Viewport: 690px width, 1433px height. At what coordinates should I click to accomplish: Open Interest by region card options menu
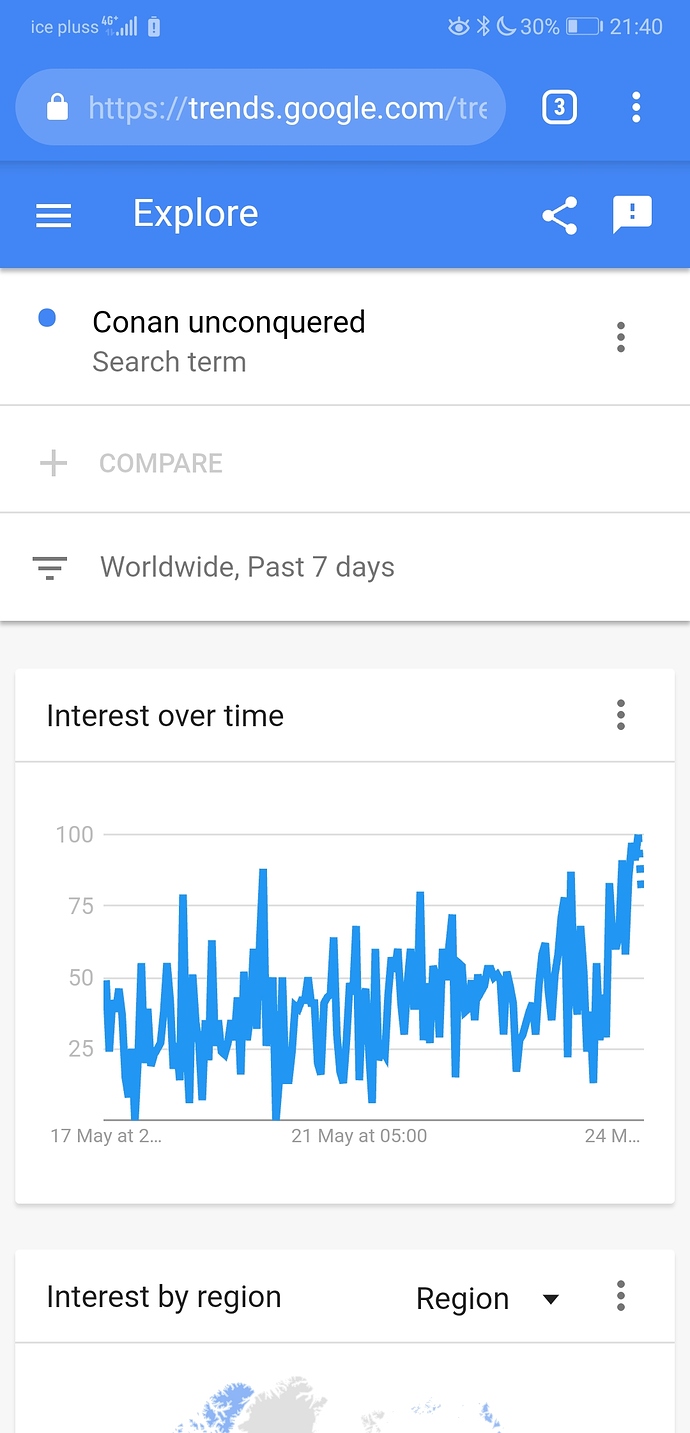click(x=621, y=1296)
